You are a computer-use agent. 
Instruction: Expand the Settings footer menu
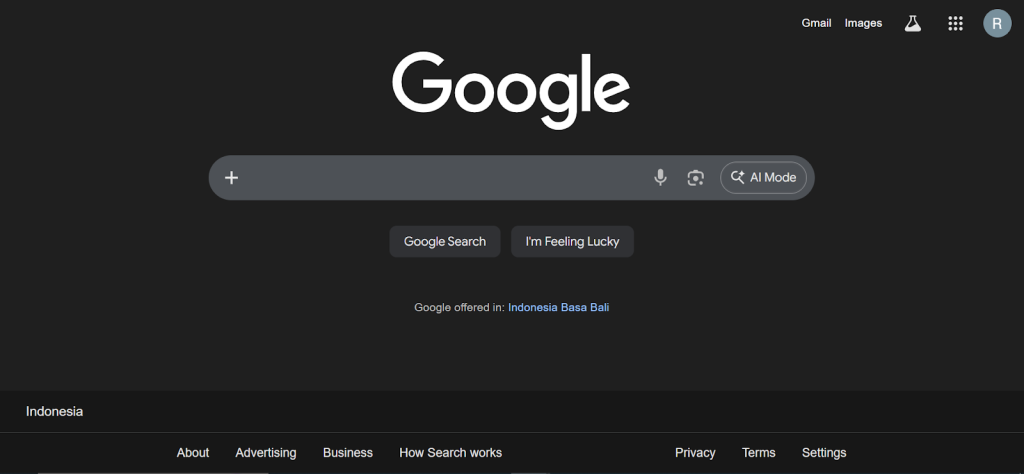tap(824, 453)
